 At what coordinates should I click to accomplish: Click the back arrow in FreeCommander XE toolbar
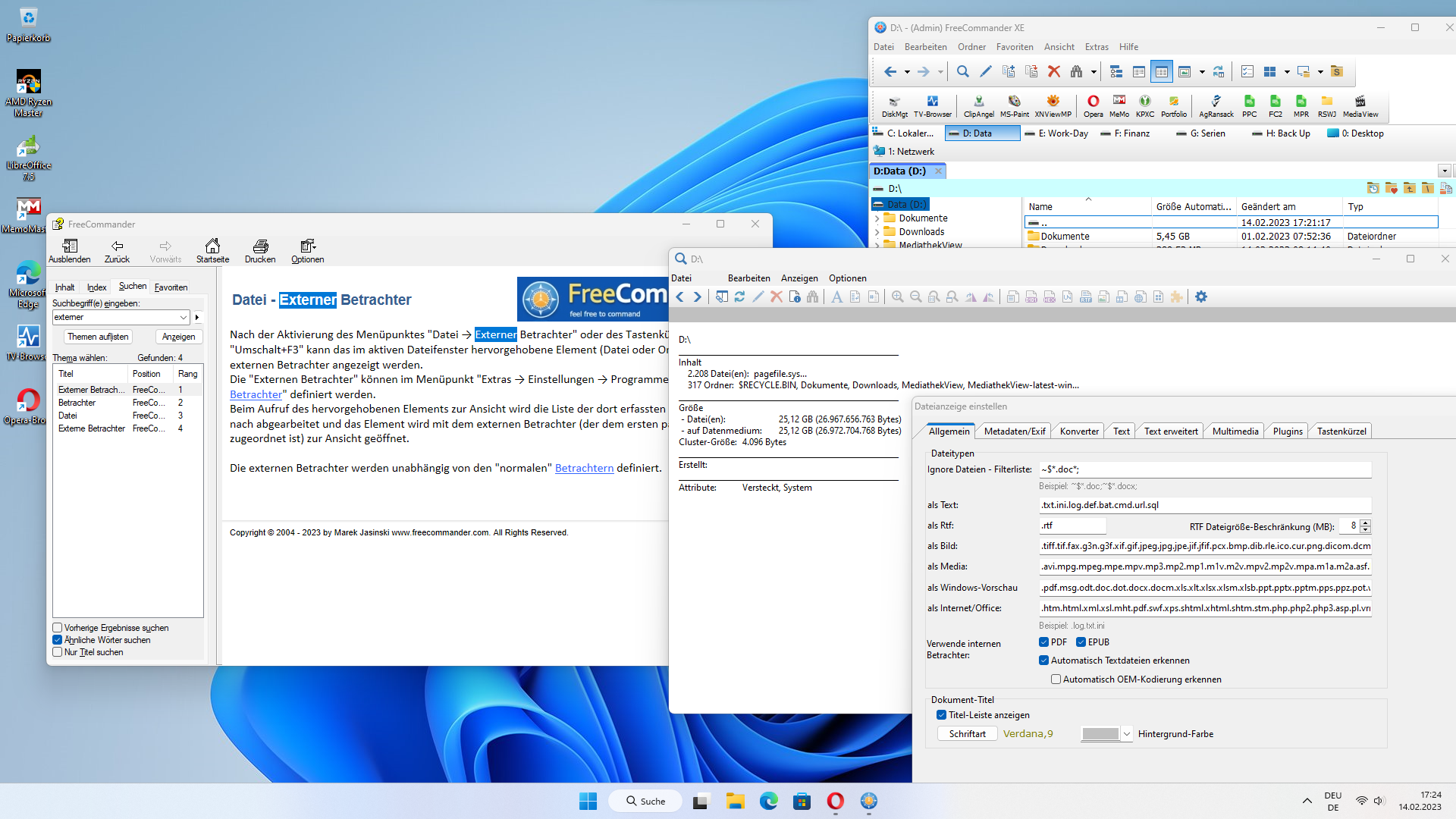coord(890,72)
